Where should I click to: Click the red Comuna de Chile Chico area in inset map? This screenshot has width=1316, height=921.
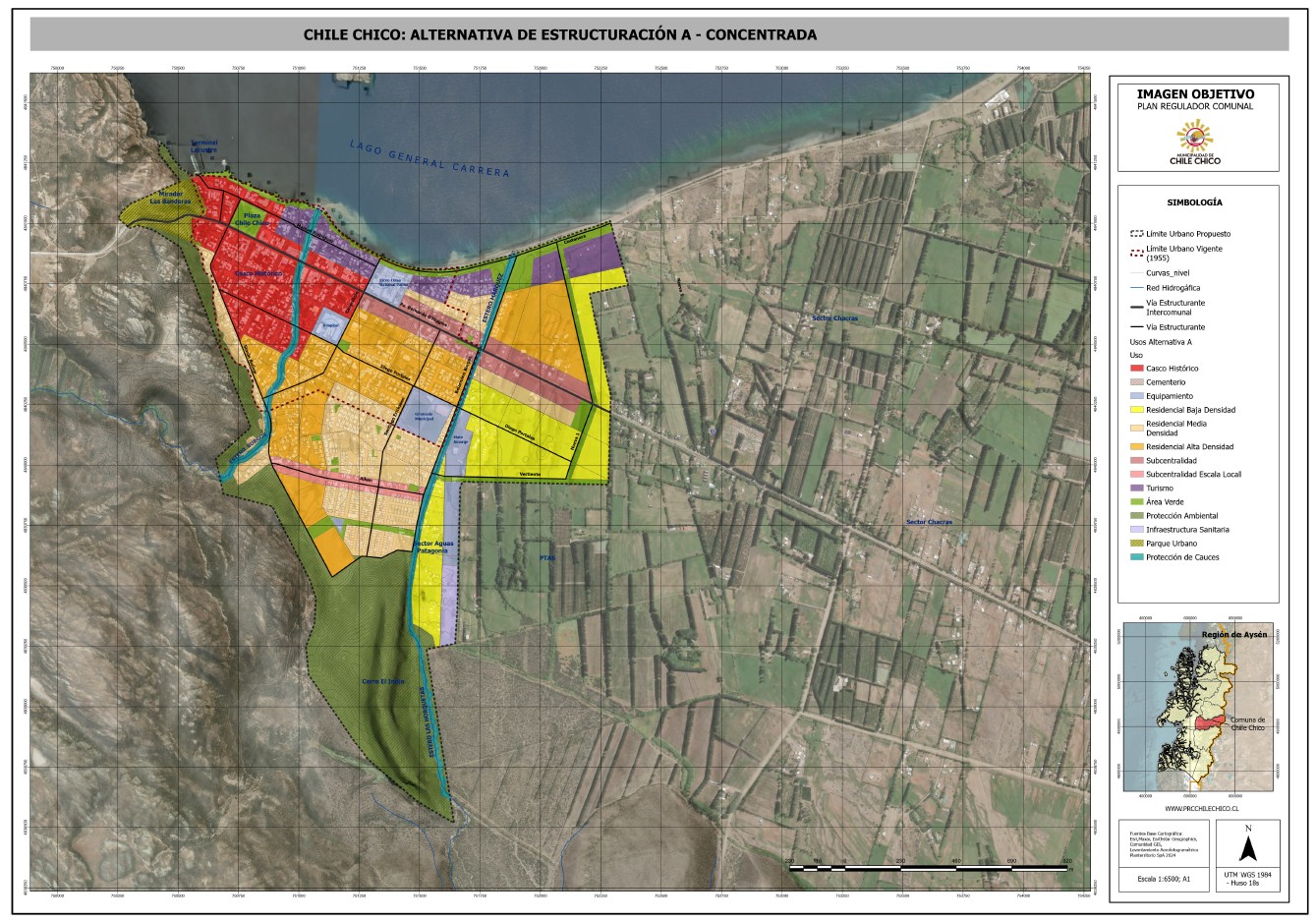coord(1211,722)
